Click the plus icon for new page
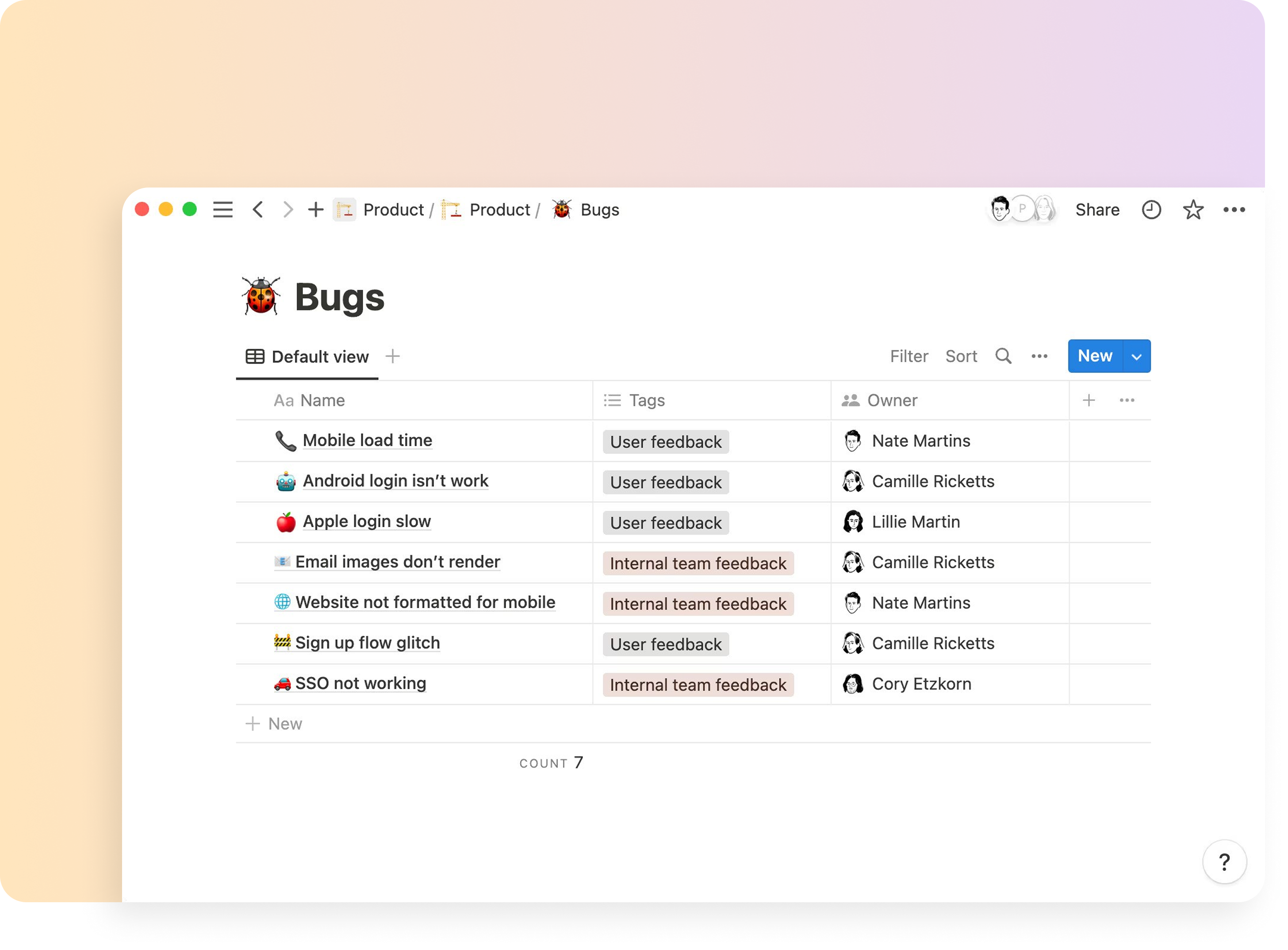 point(316,210)
